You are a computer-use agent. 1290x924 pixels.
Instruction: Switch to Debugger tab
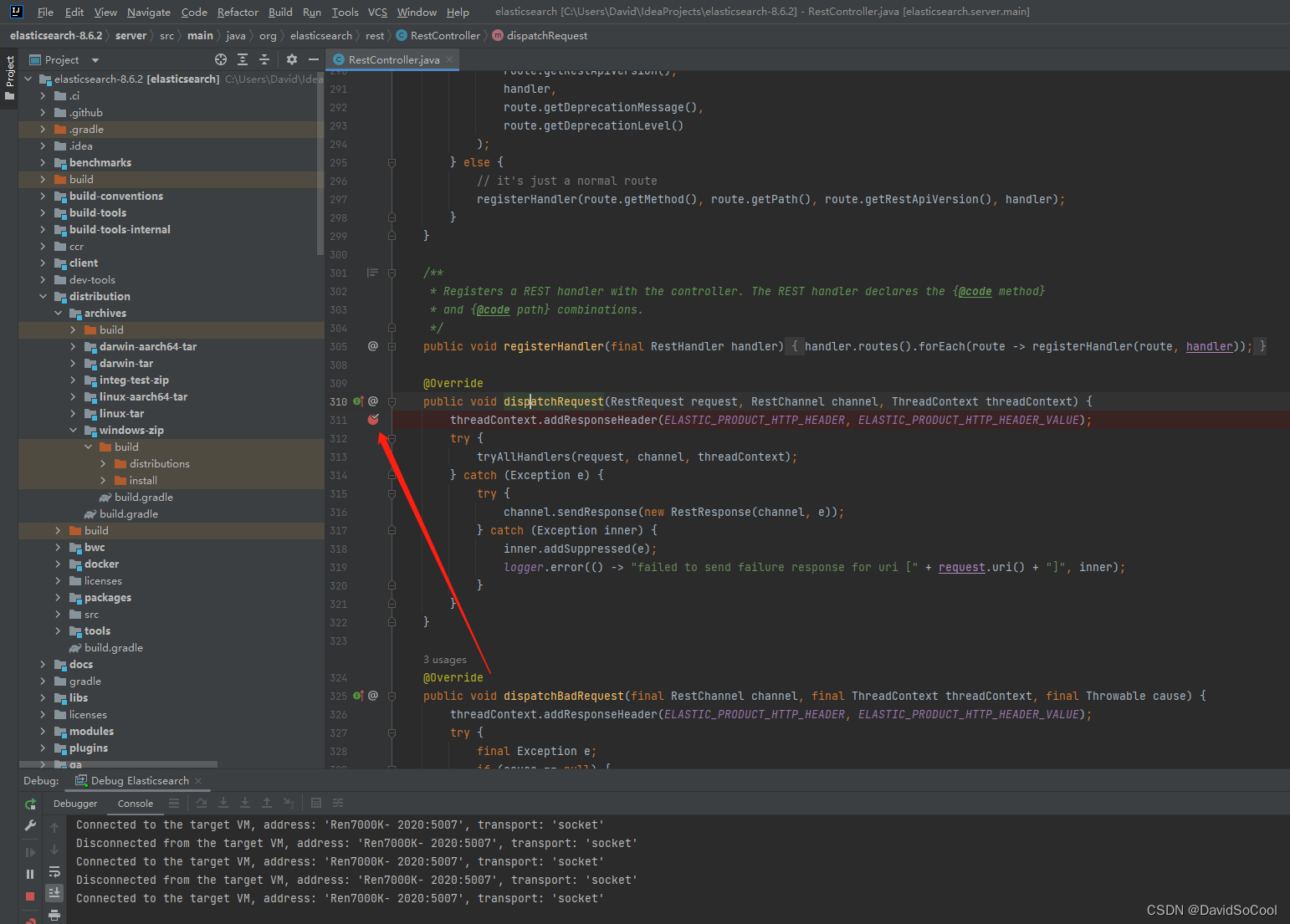click(75, 804)
